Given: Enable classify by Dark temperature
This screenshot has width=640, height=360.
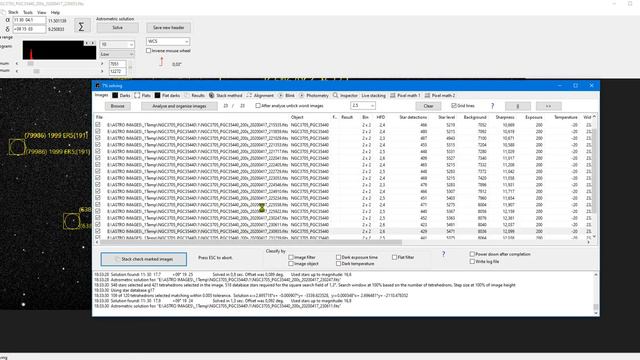Looking at the screenshot, I should tap(355, 264).
